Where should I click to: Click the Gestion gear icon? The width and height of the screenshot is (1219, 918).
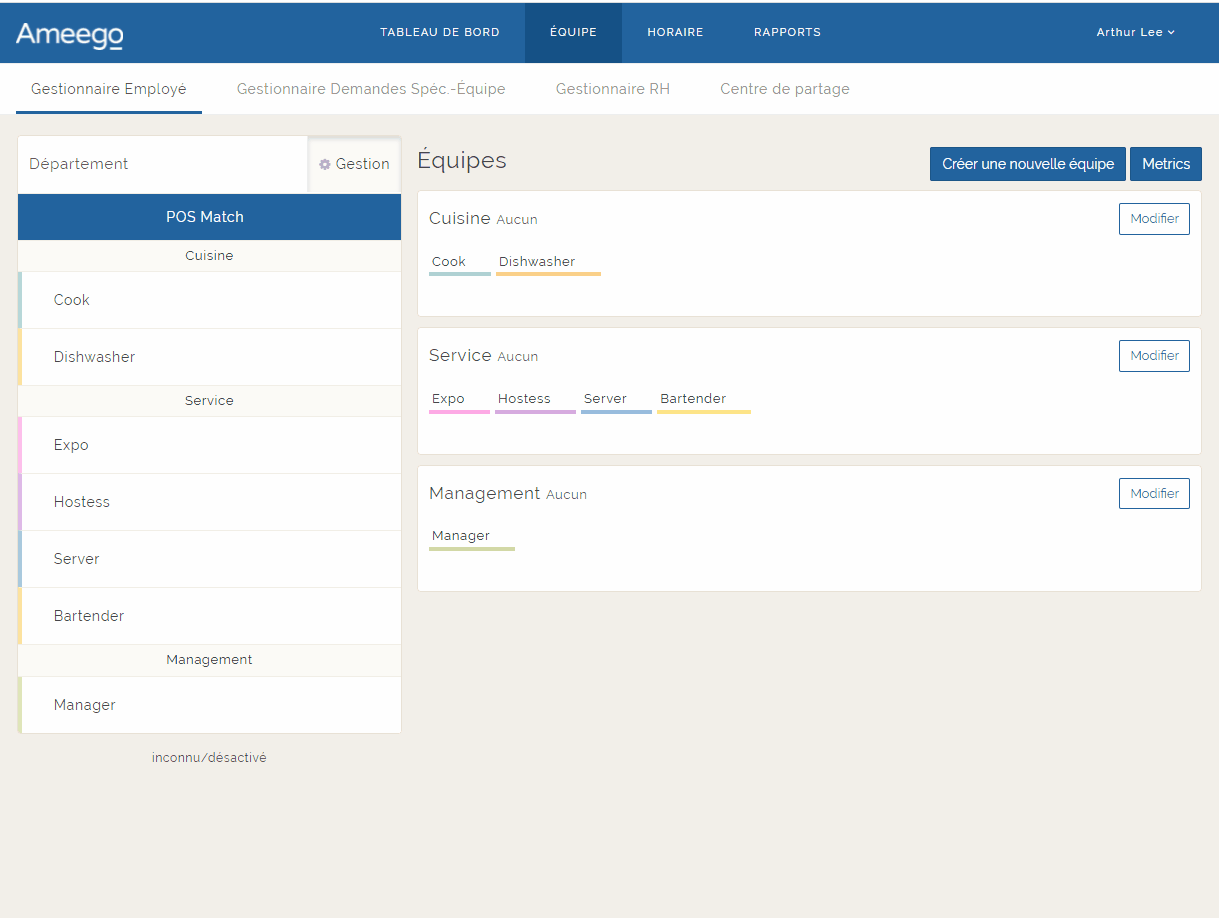pyautogui.click(x=325, y=164)
